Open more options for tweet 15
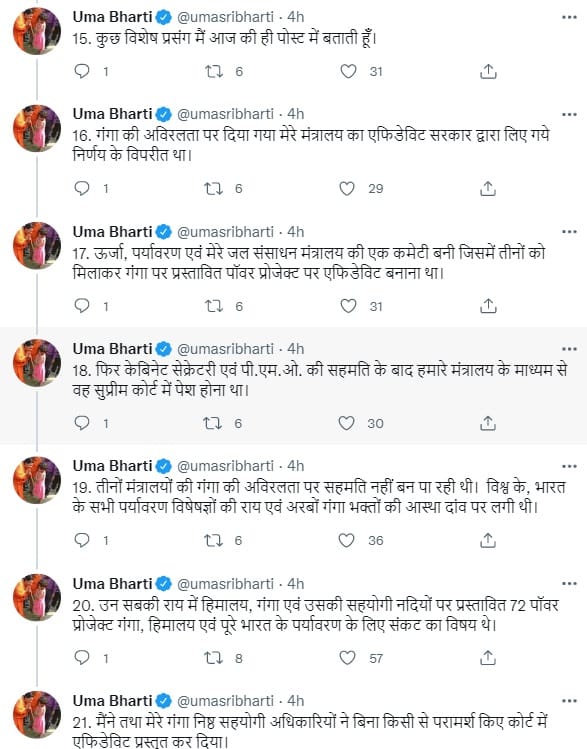The image size is (587, 749). [x=569, y=18]
